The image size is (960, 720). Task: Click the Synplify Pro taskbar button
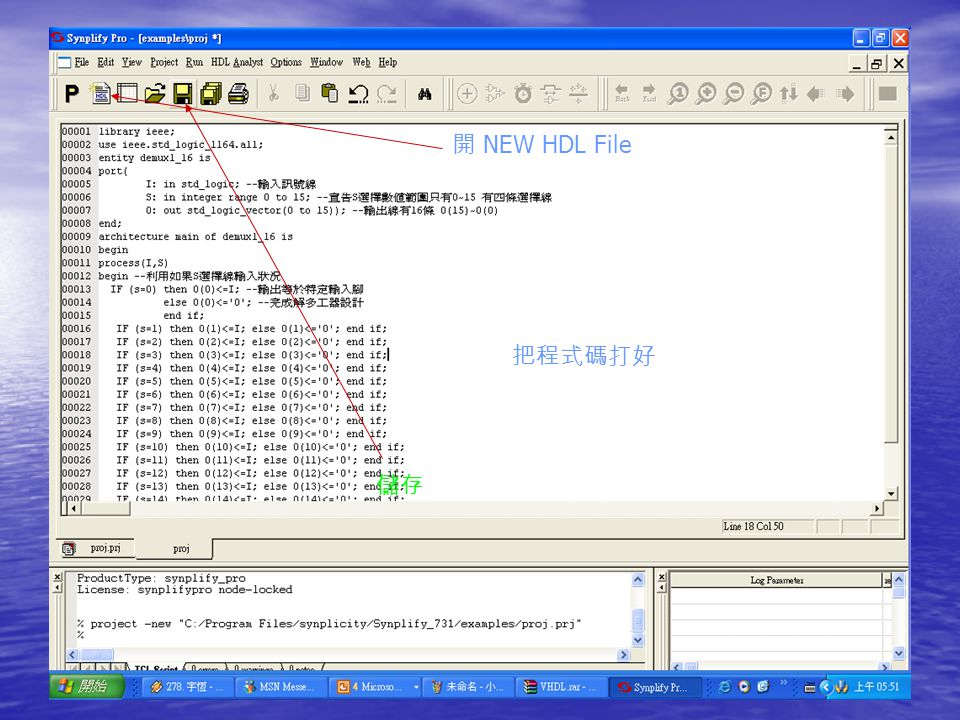pyautogui.click(x=654, y=687)
